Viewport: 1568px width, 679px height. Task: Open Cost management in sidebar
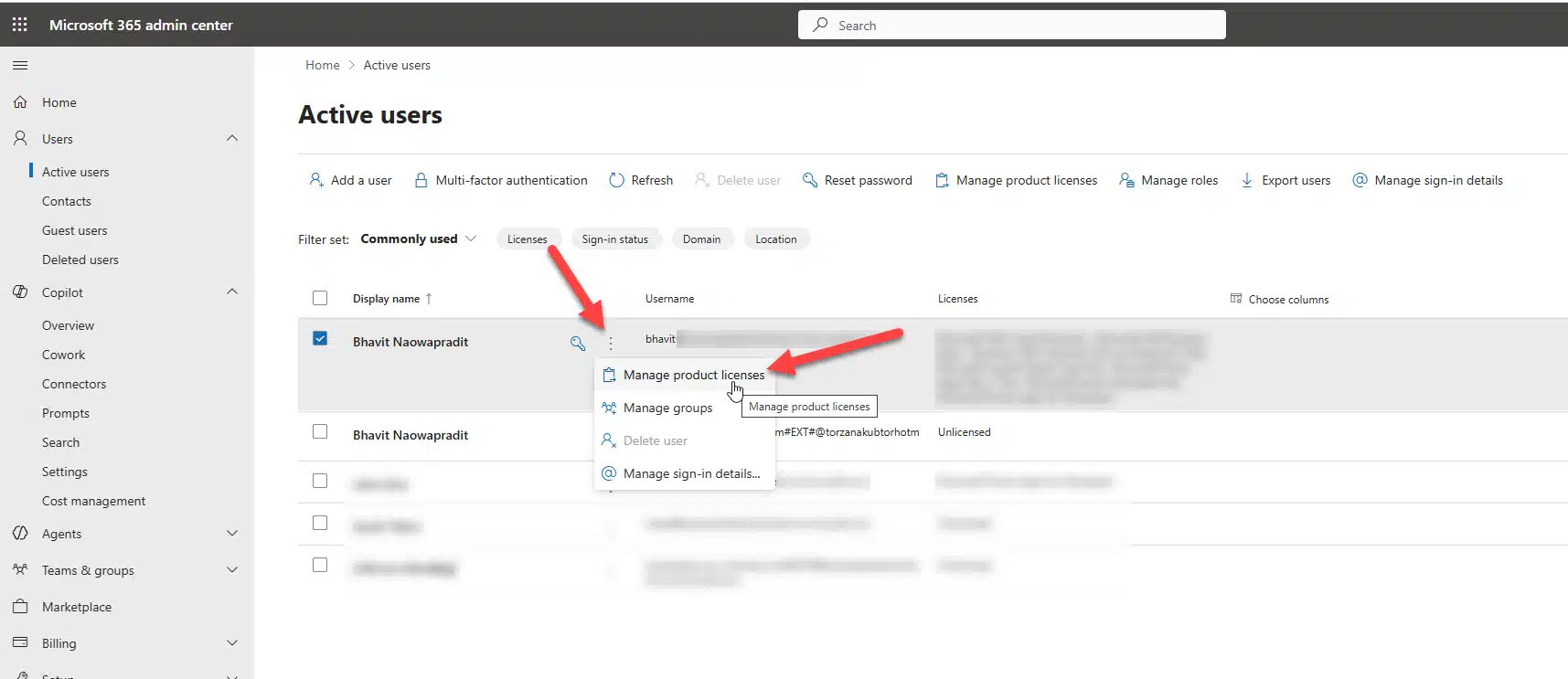coord(93,501)
